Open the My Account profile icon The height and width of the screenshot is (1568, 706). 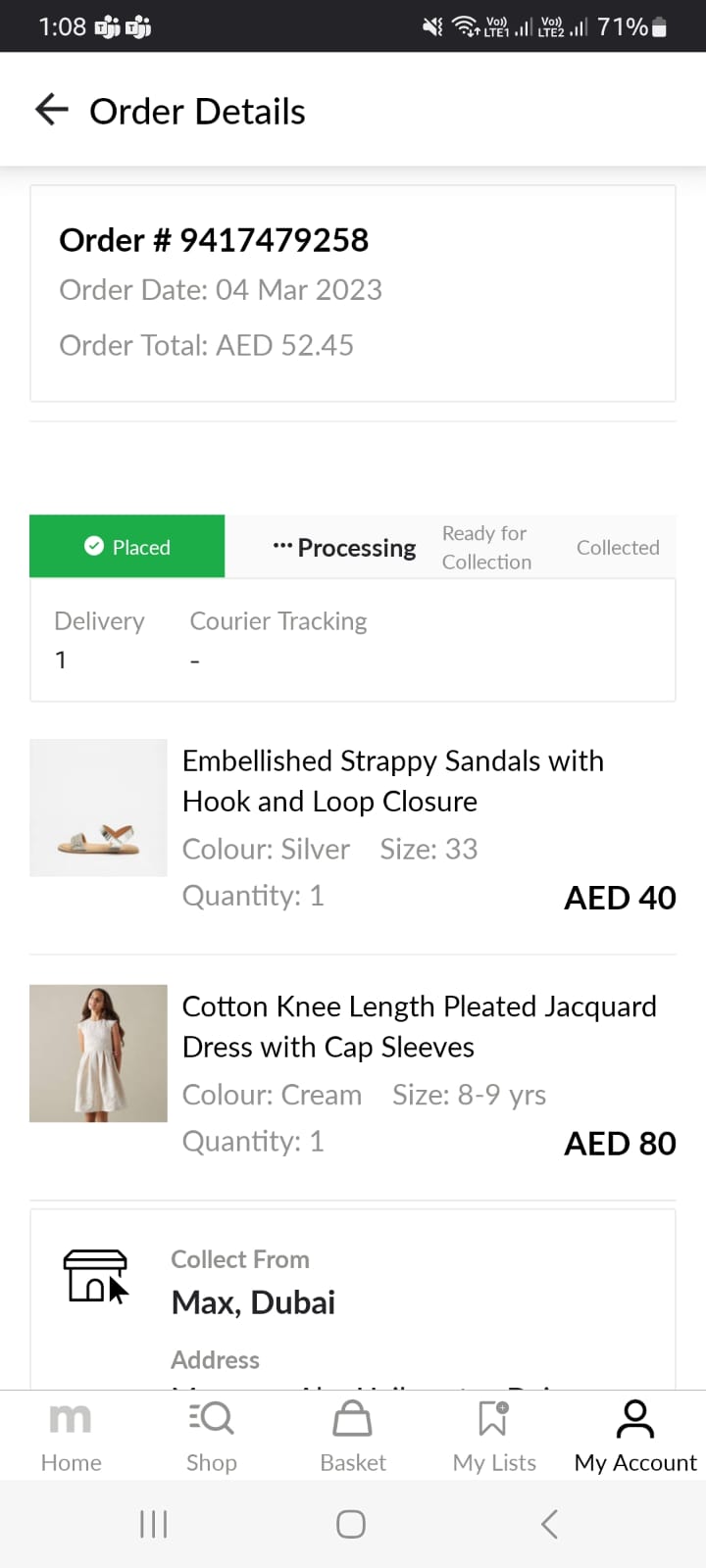click(x=635, y=1418)
